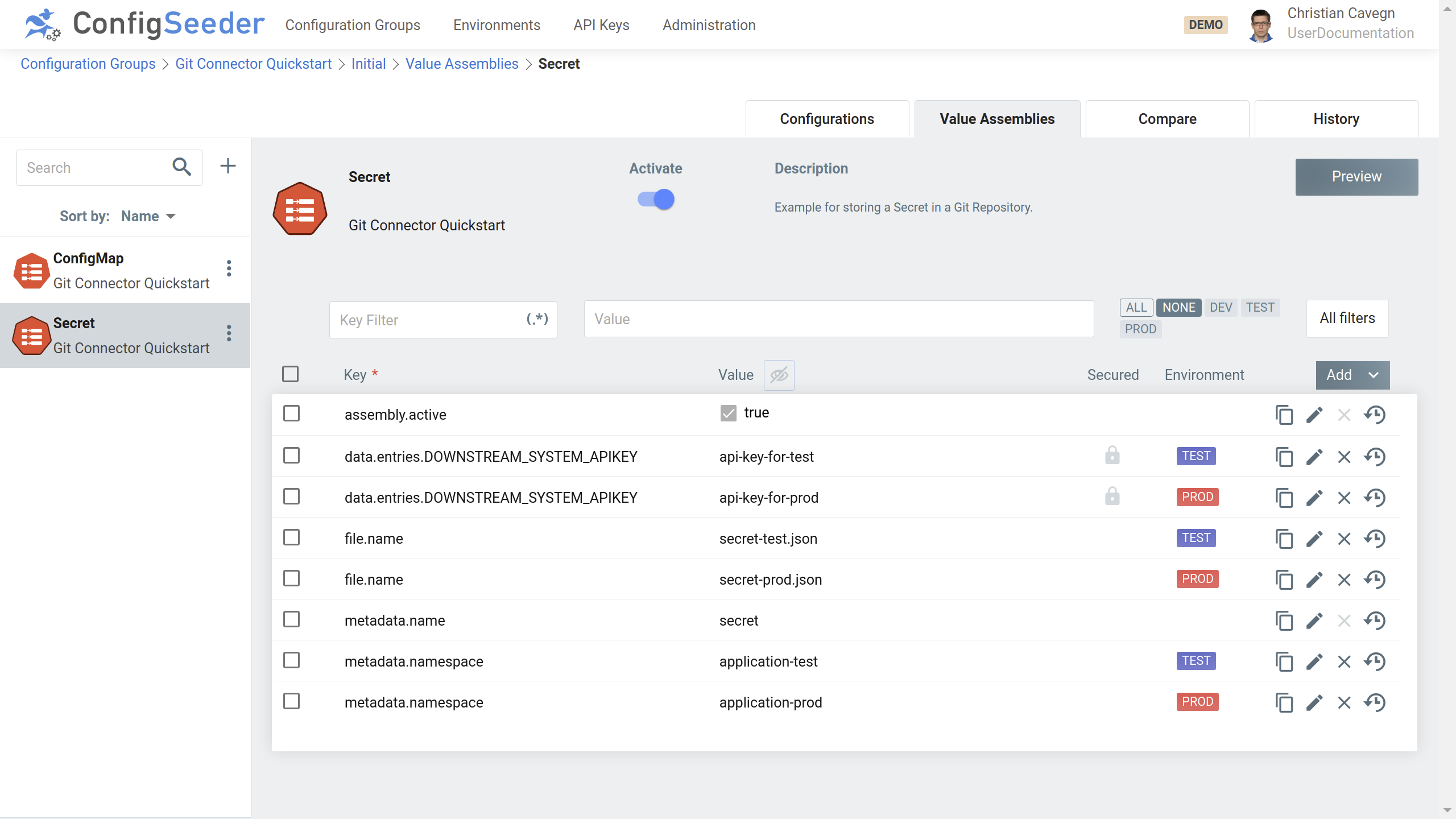The width and height of the screenshot is (1456, 819).
Task: Go to Git Connector Quickstart breadcrumb
Action: point(253,64)
